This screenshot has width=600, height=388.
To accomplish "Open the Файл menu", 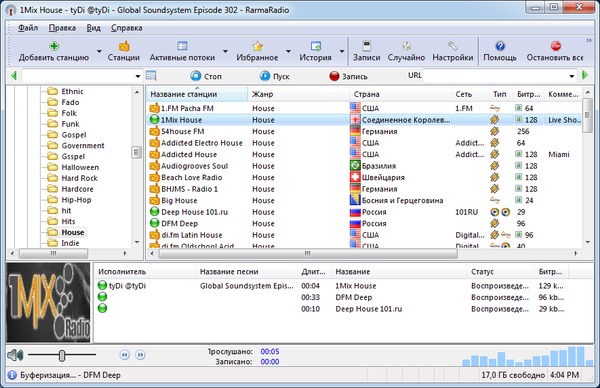I will pyautogui.click(x=28, y=28).
